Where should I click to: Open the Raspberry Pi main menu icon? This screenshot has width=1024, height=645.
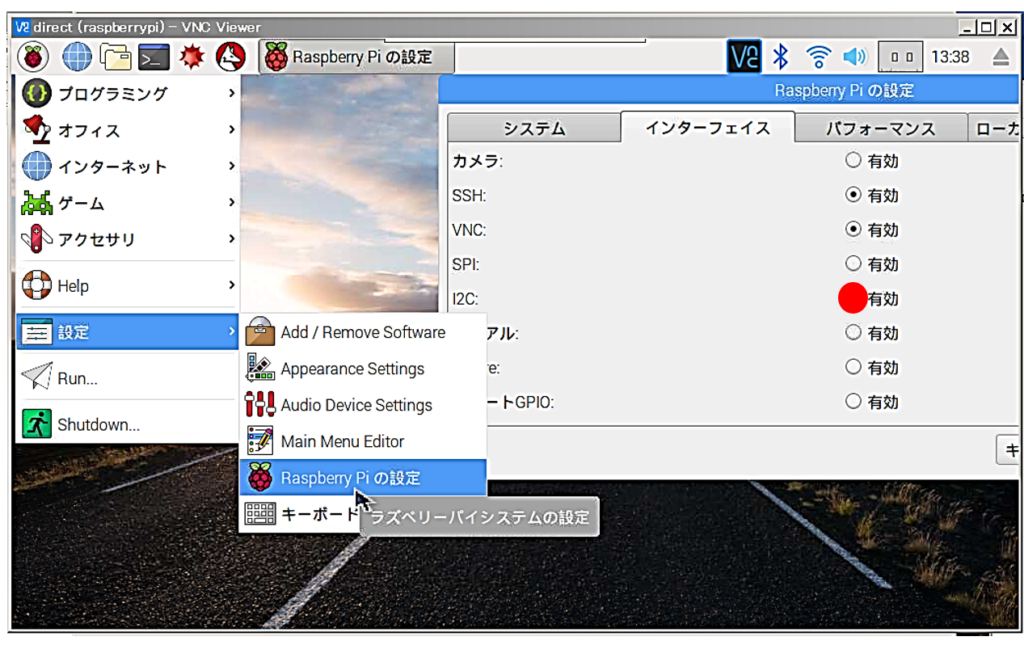pyautogui.click(x=33, y=57)
